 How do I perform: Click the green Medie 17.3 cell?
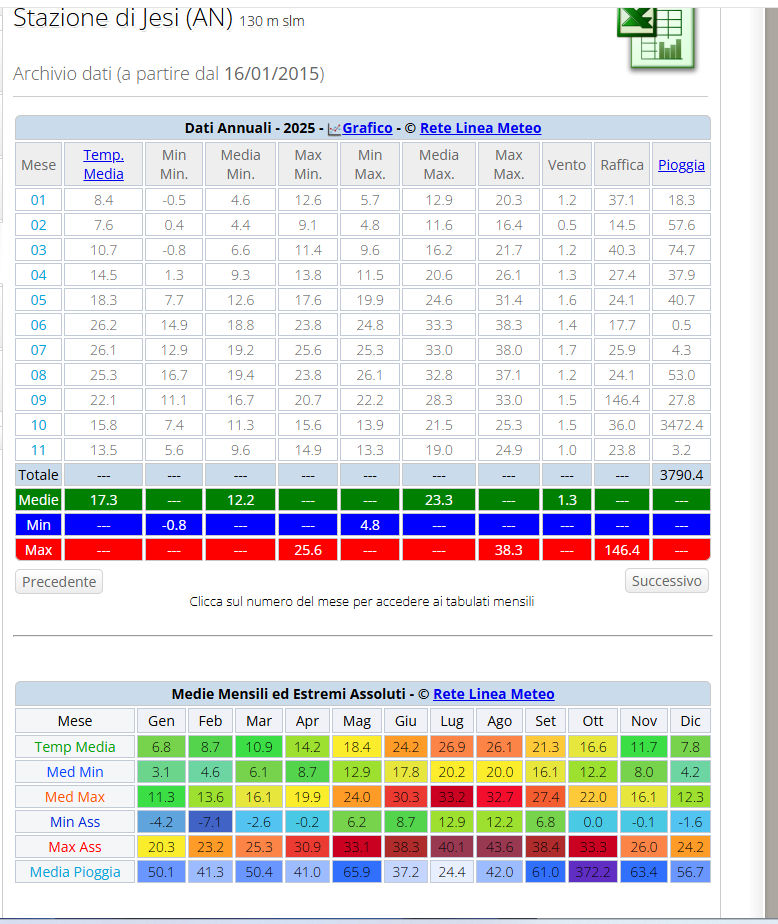point(103,500)
